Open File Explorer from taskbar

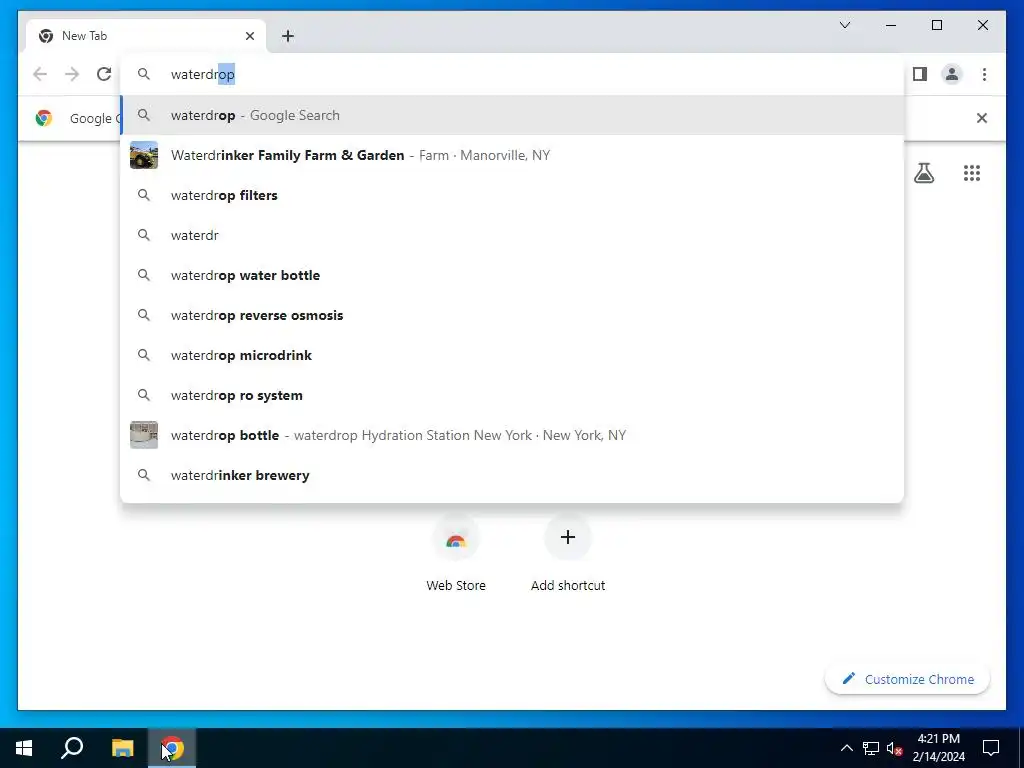pyautogui.click(x=122, y=748)
